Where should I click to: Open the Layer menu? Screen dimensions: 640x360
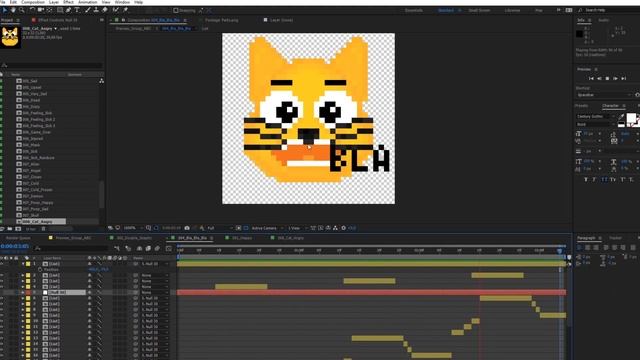[54, 2]
